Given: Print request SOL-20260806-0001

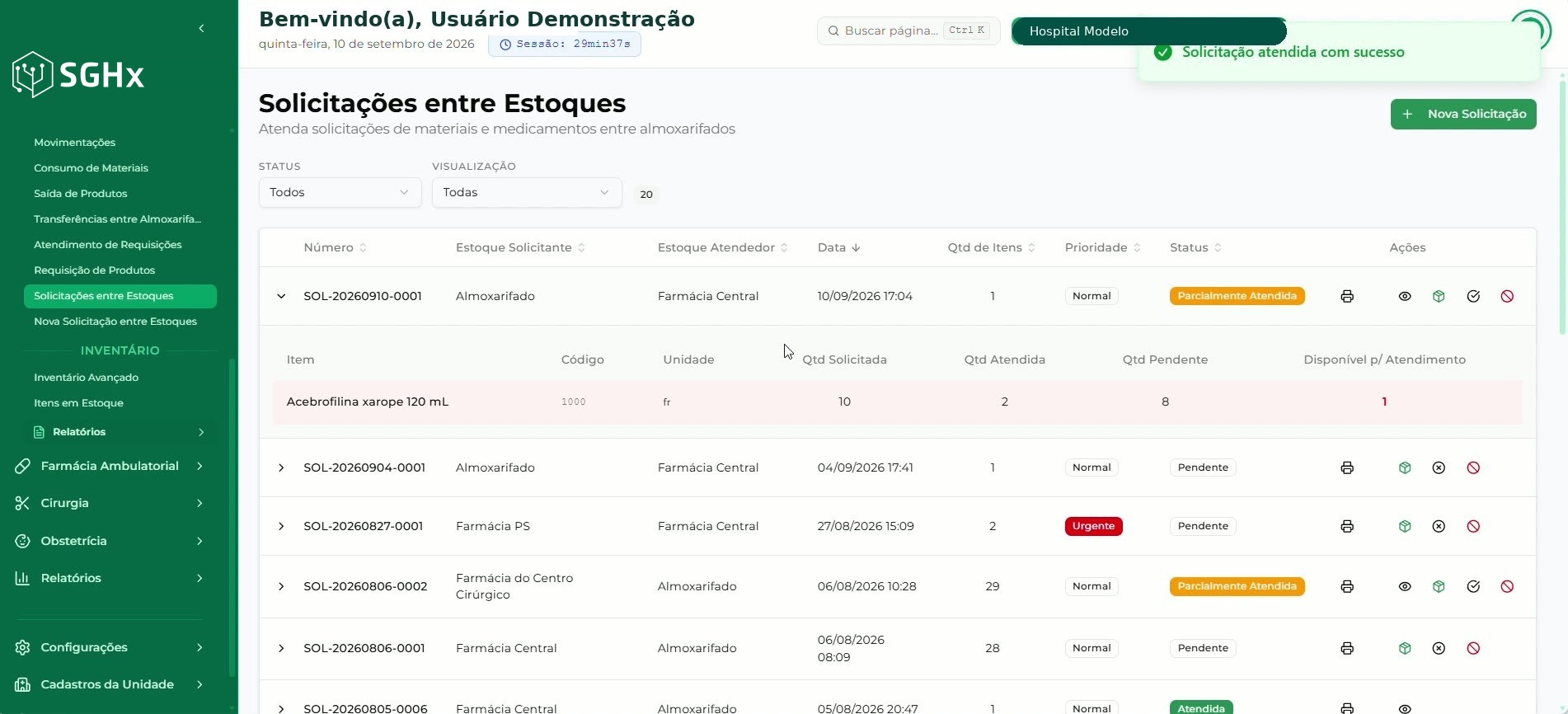Looking at the screenshot, I should [1347, 648].
